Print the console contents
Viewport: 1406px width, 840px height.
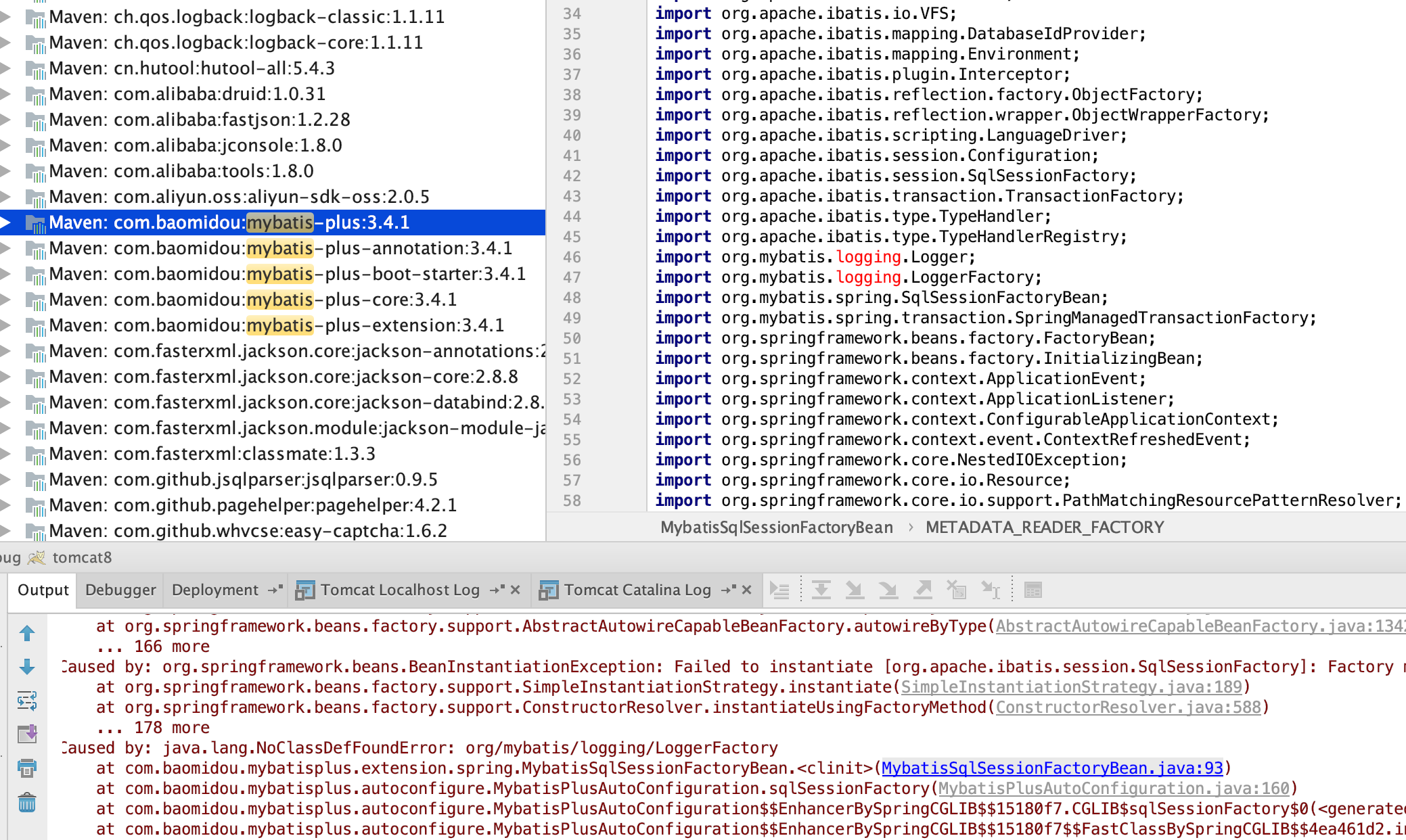(27, 768)
